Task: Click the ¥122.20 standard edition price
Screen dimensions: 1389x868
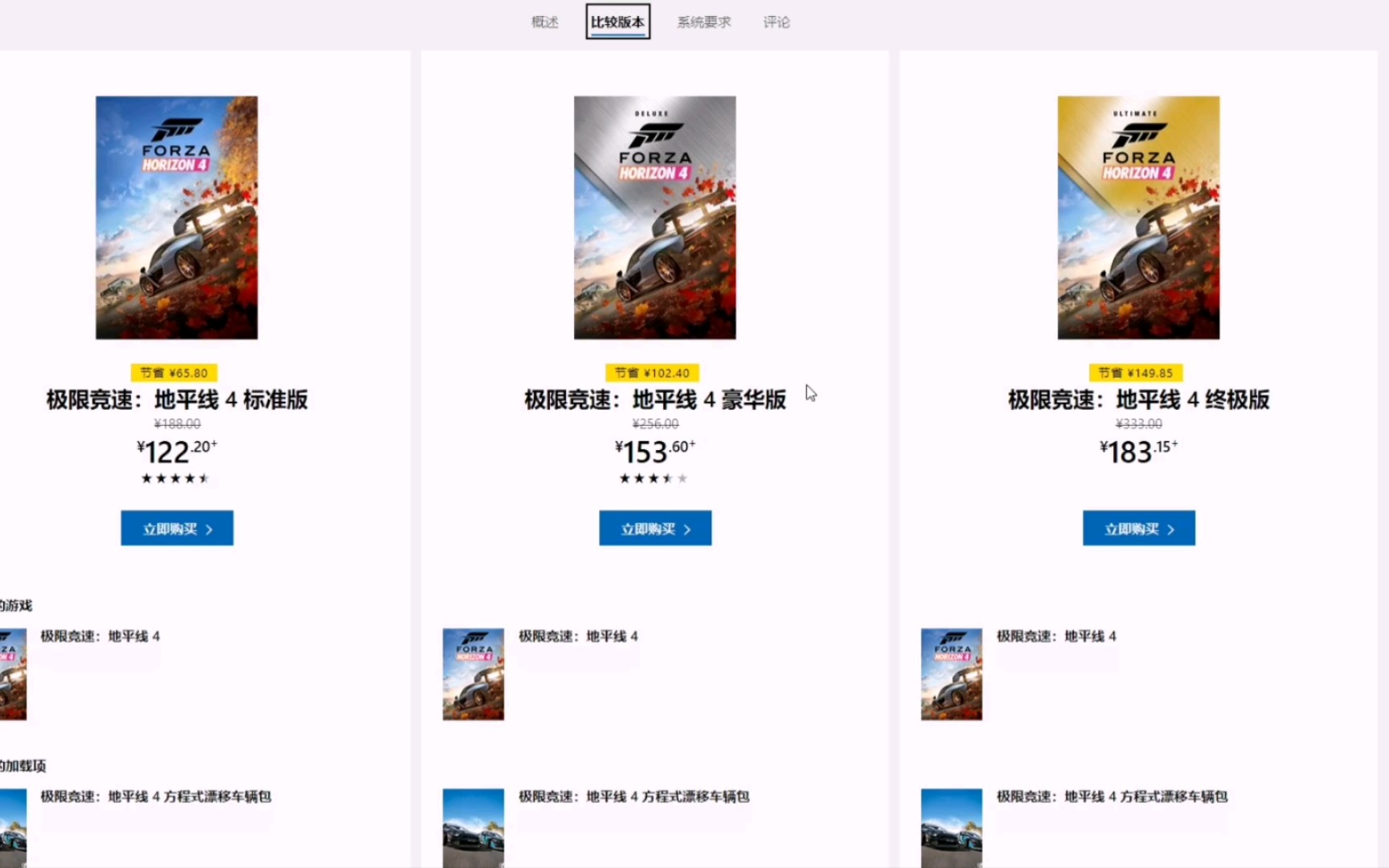Action: (x=177, y=452)
